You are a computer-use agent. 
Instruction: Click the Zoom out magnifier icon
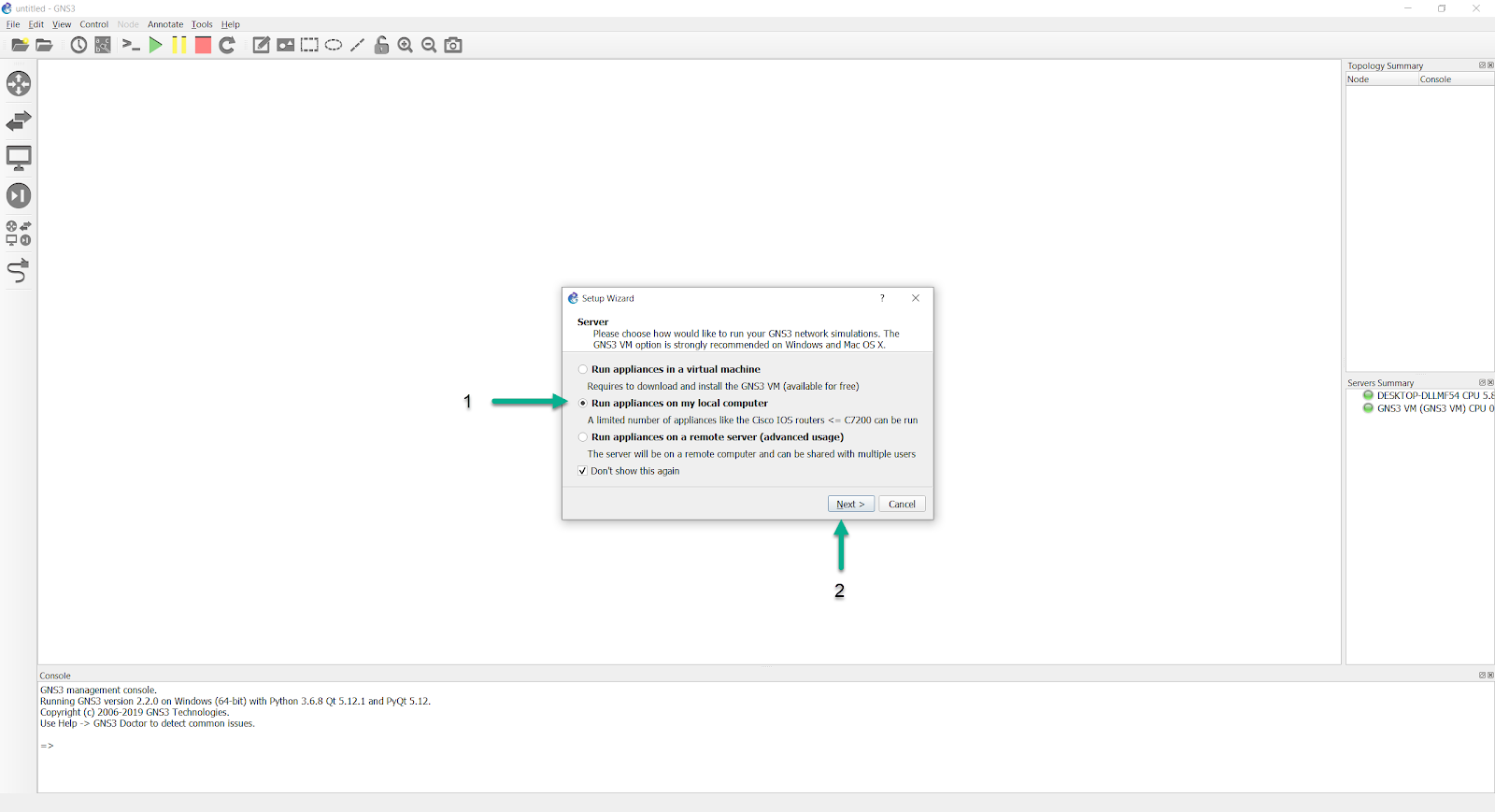click(429, 45)
